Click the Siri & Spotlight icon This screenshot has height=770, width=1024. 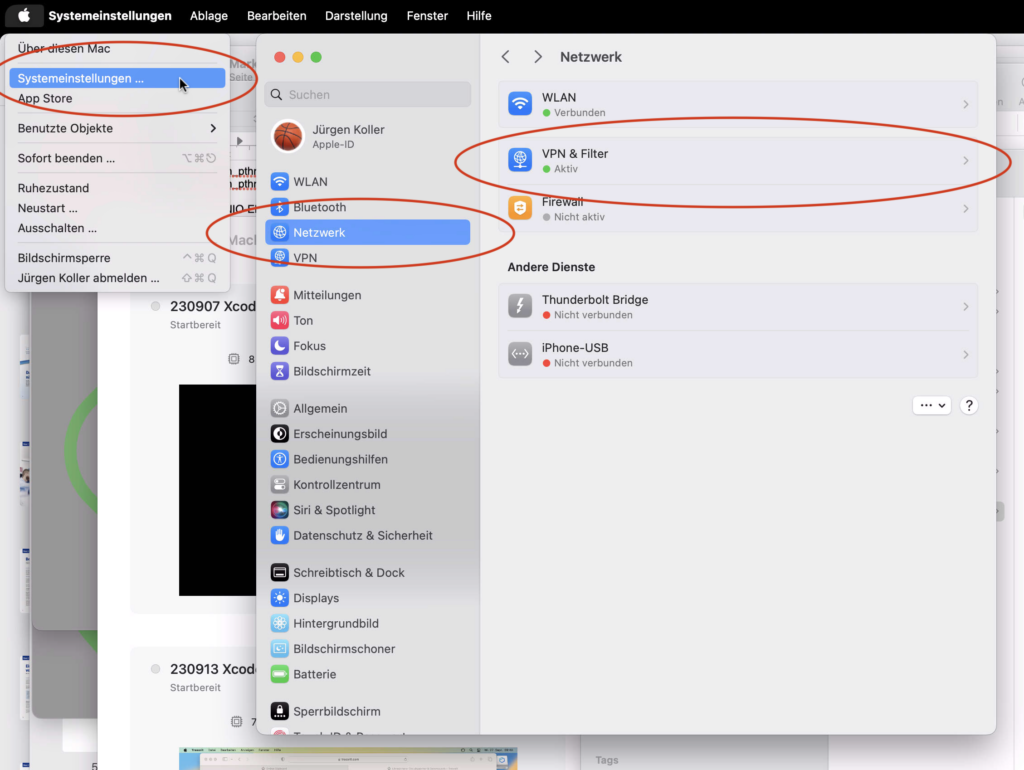280,510
